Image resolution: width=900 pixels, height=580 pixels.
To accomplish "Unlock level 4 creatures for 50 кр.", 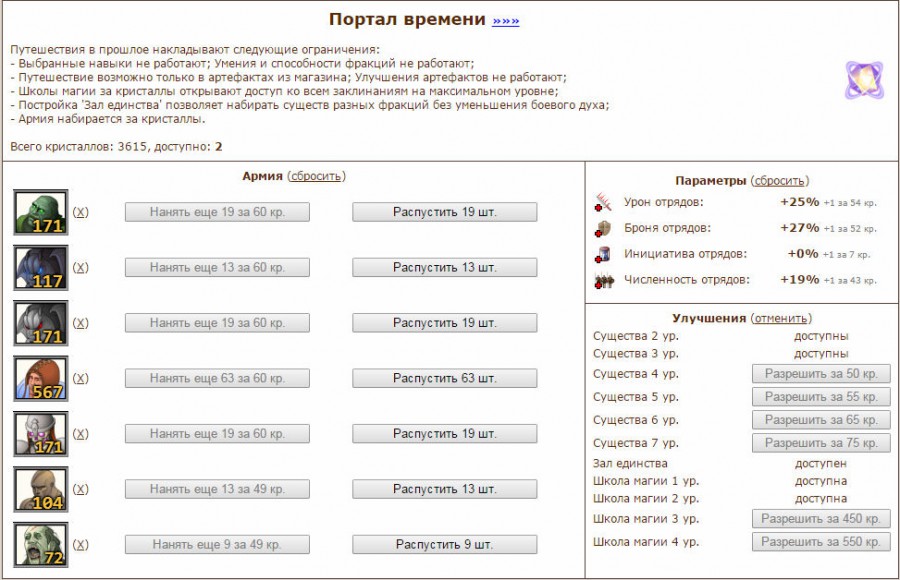I will [x=821, y=374].
